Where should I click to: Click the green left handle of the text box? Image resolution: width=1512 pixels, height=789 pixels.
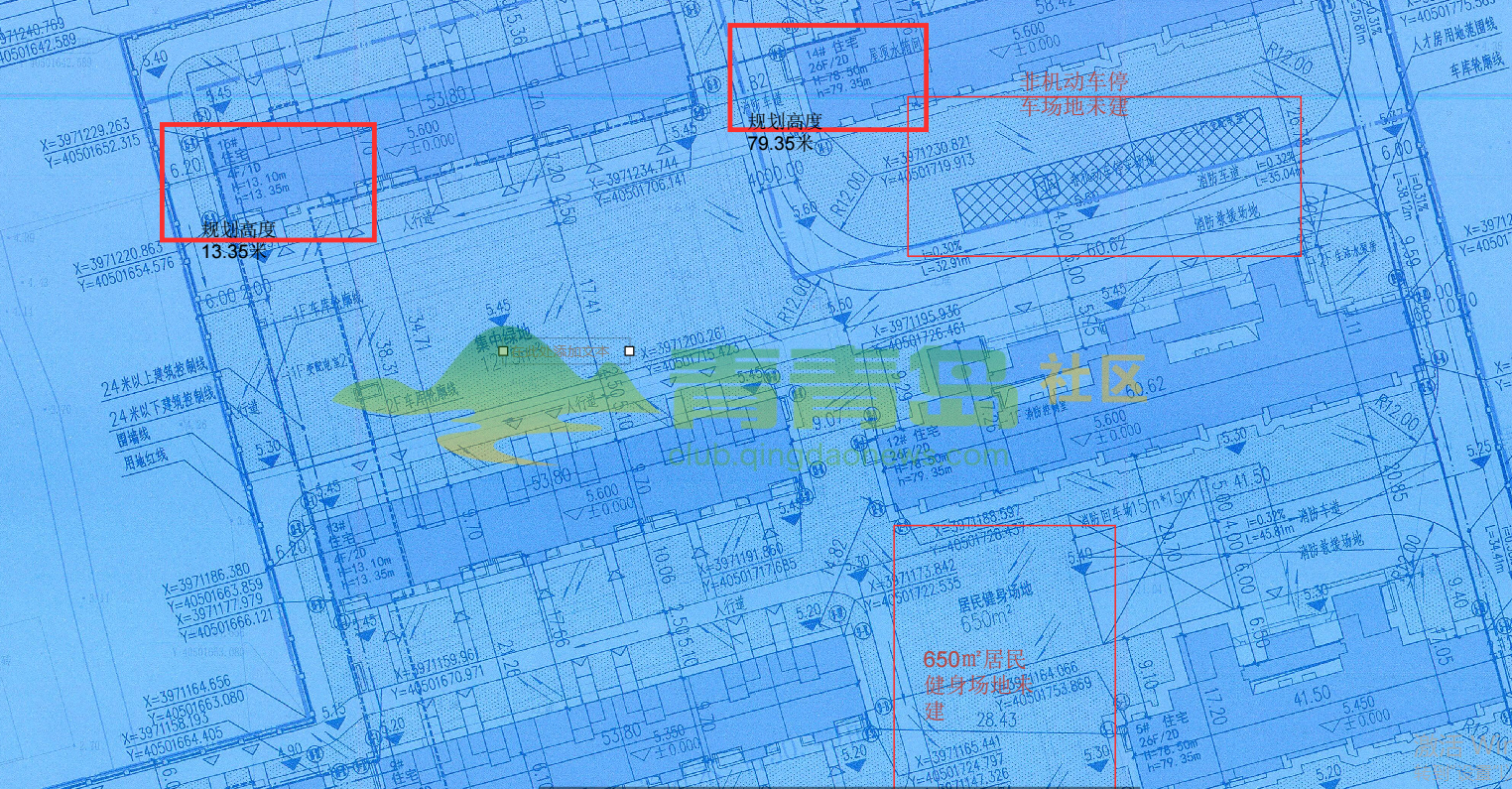[x=504, y=351]
